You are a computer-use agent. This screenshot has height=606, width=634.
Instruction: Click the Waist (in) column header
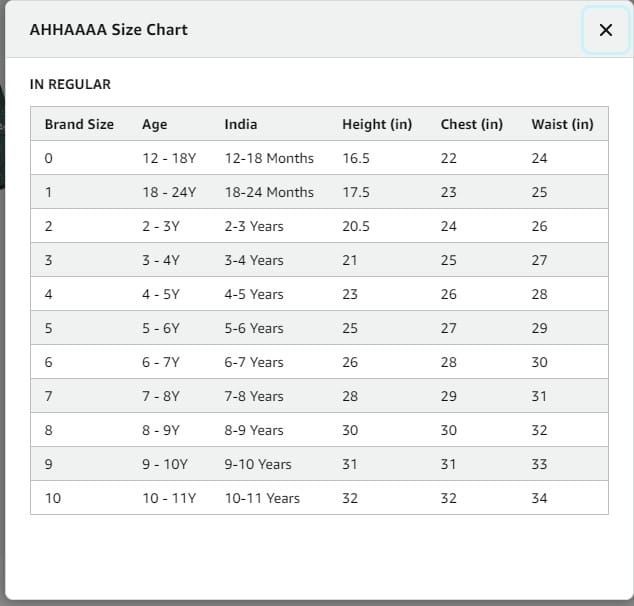tap(562, 124)
